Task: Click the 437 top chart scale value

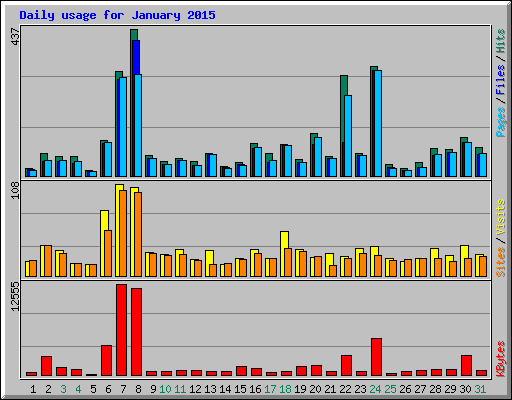Action: click(15, 37)
